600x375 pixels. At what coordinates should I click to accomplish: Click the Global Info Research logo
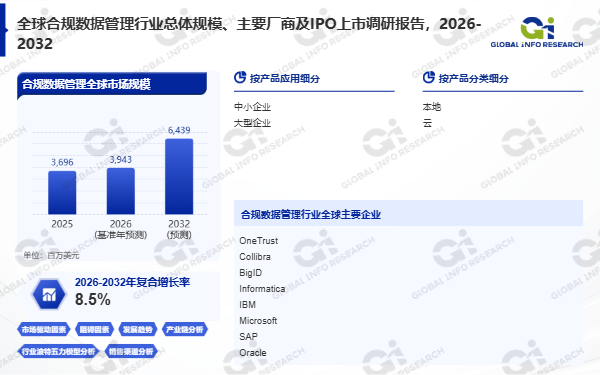click(x=537, y=32)
